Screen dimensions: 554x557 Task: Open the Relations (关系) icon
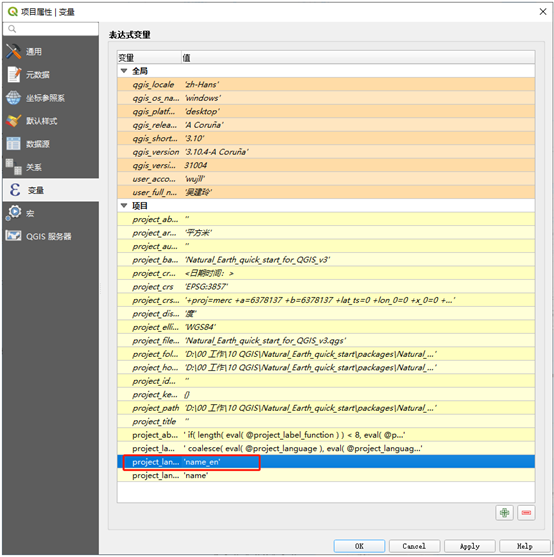13,167
